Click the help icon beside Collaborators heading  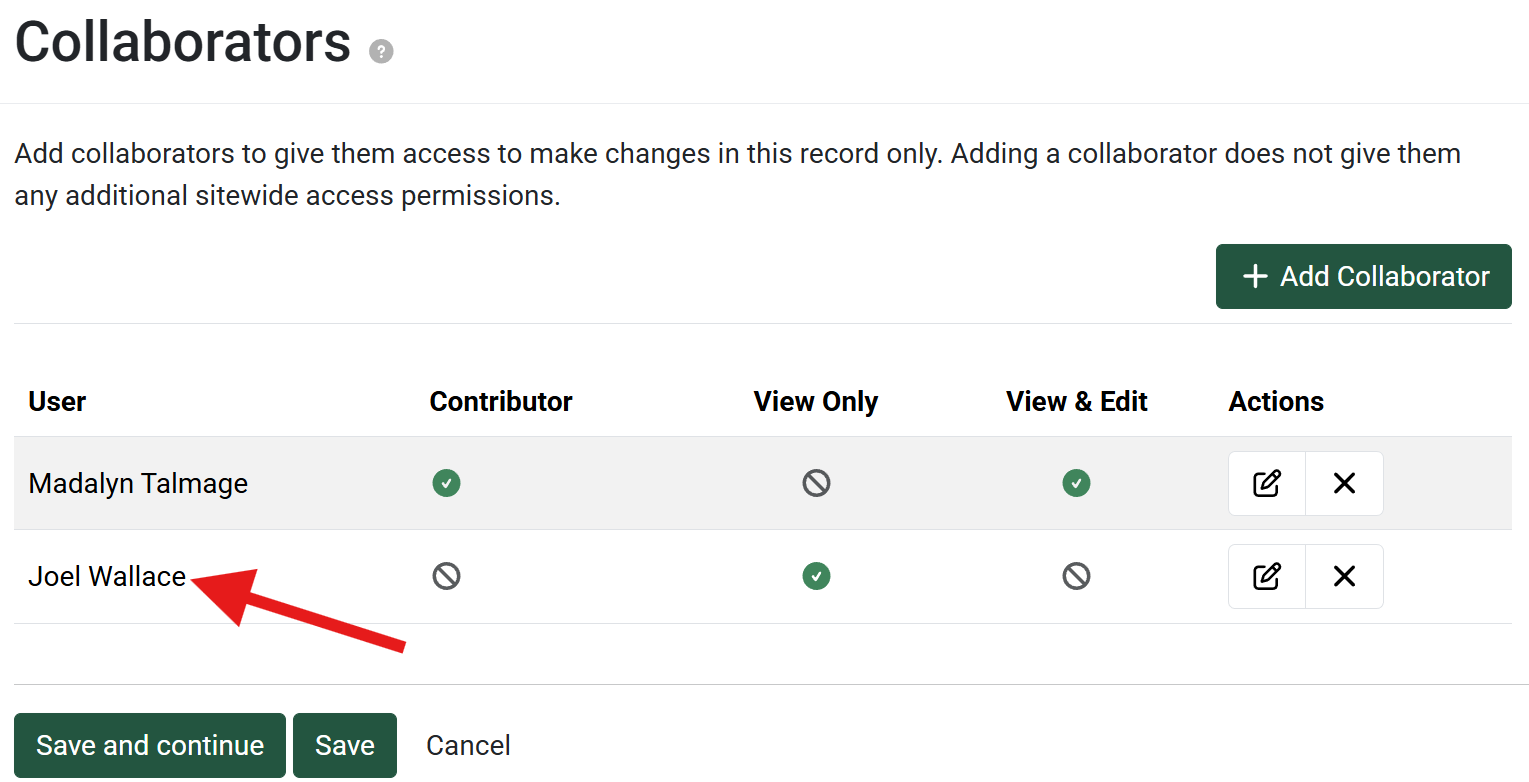381,52
